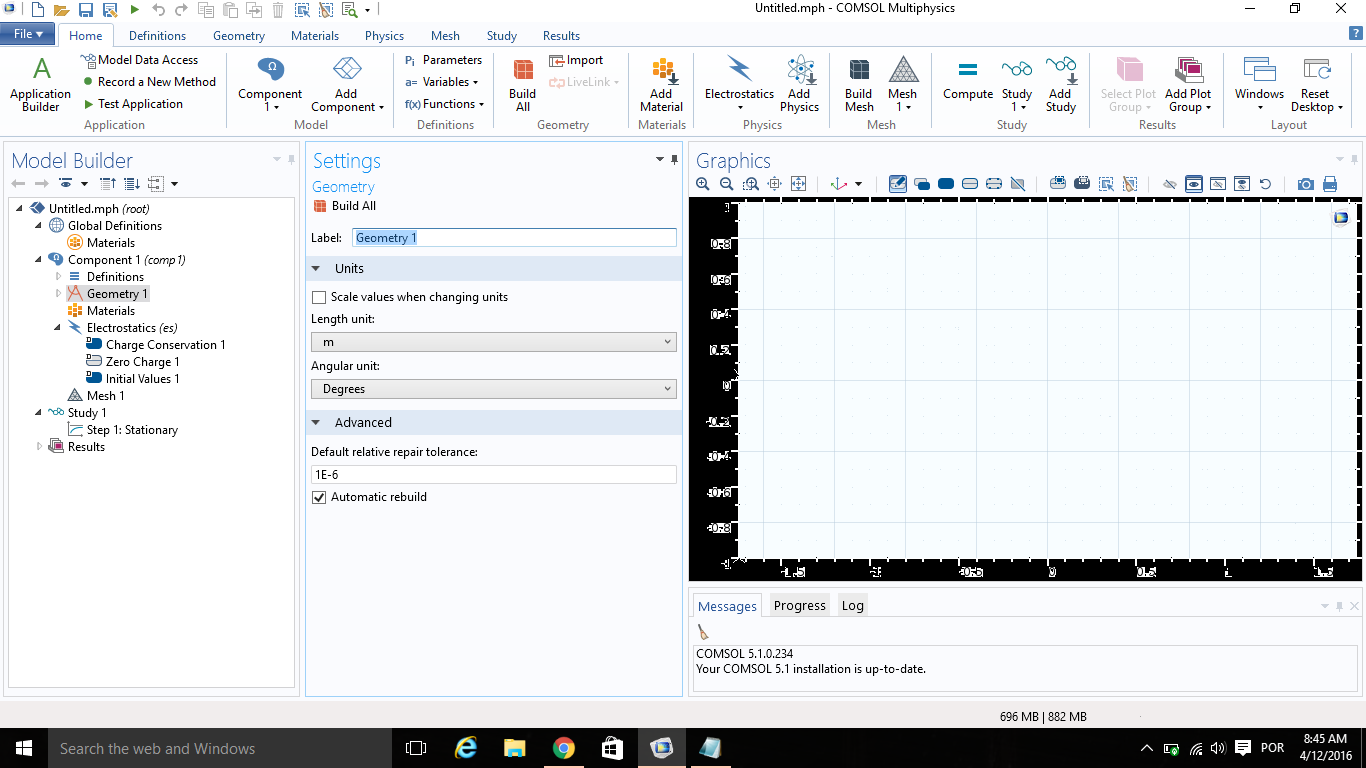Open the Length unit dropdown
This screenshot has width=1366, height=768.
493,342
